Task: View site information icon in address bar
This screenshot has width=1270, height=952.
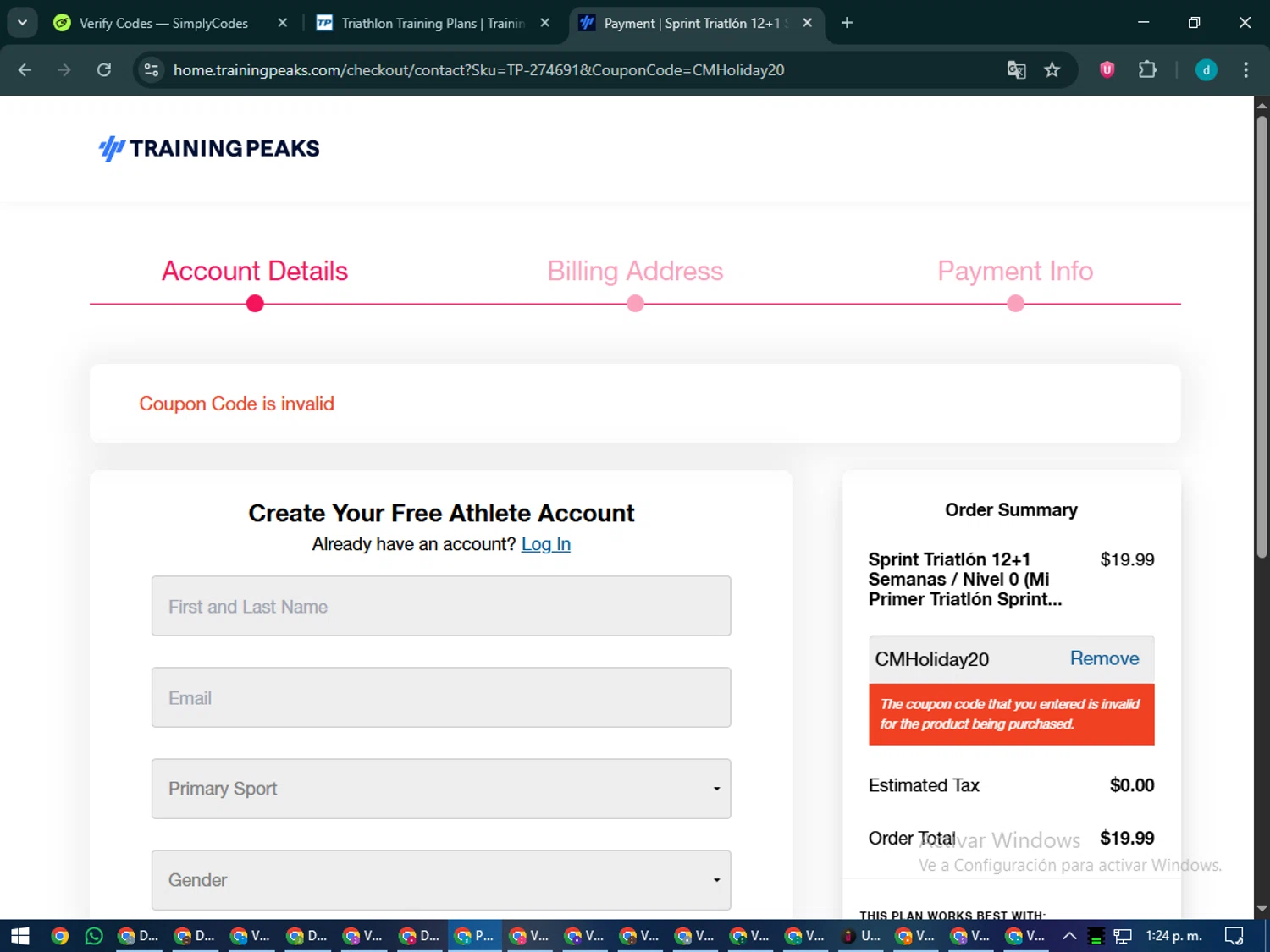Action: pyautogui.click(x=152, y=70)
